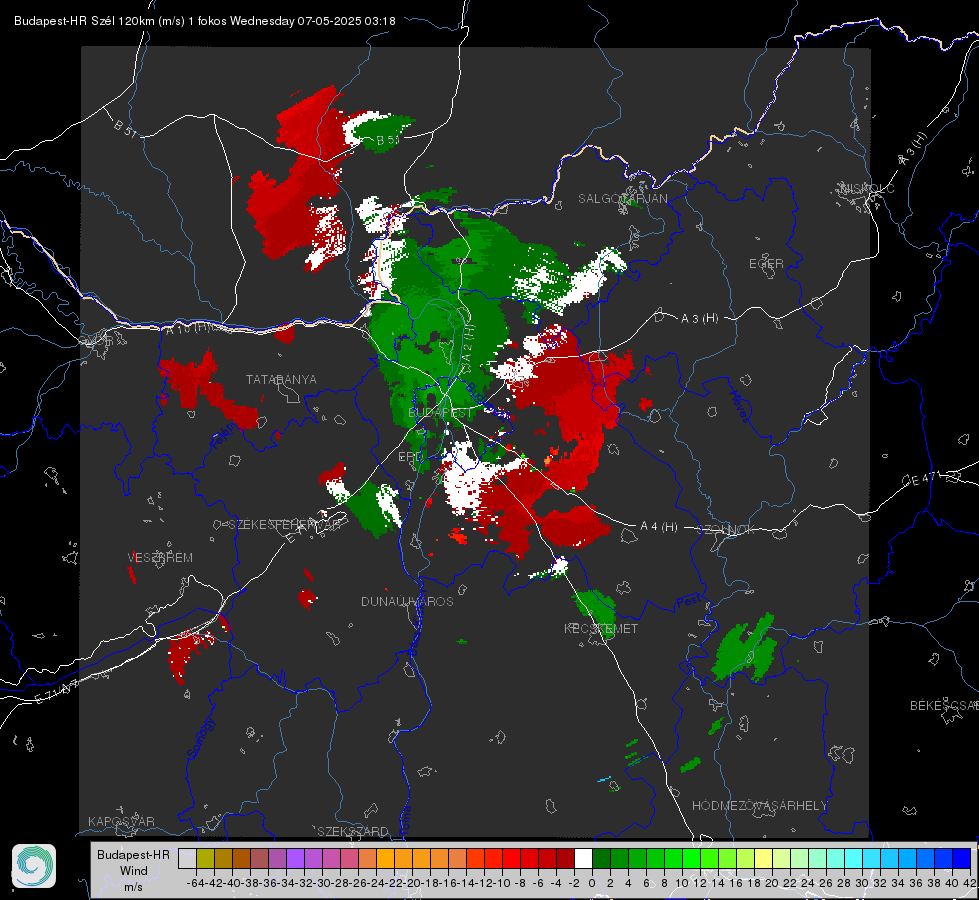Select the 'A 2 (H)' road label

click(x=468, y=341)
